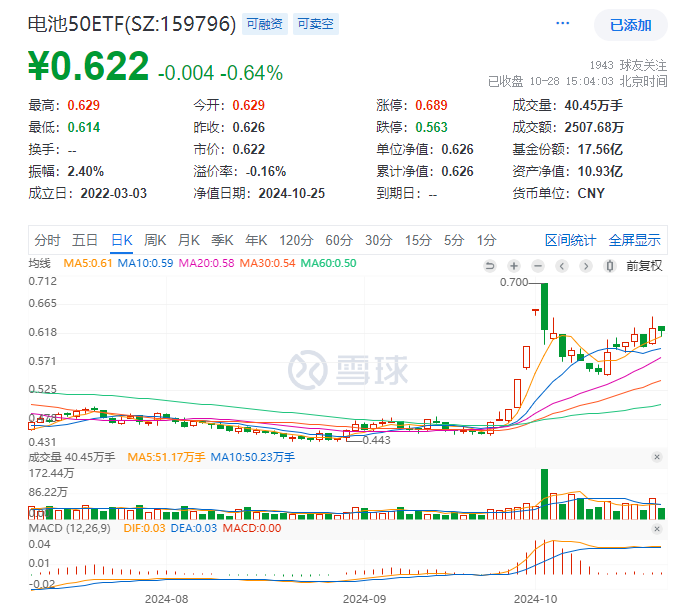The image size is (690, 609).
Task: Click the 0.700 high price marker
Action: [x=514, y=282]
